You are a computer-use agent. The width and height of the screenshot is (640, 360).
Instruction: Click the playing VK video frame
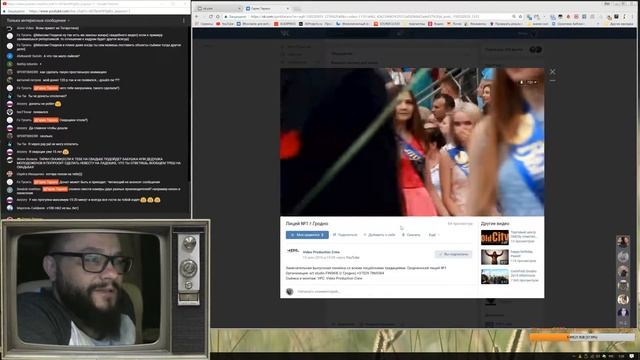click(x=412, y=142)
